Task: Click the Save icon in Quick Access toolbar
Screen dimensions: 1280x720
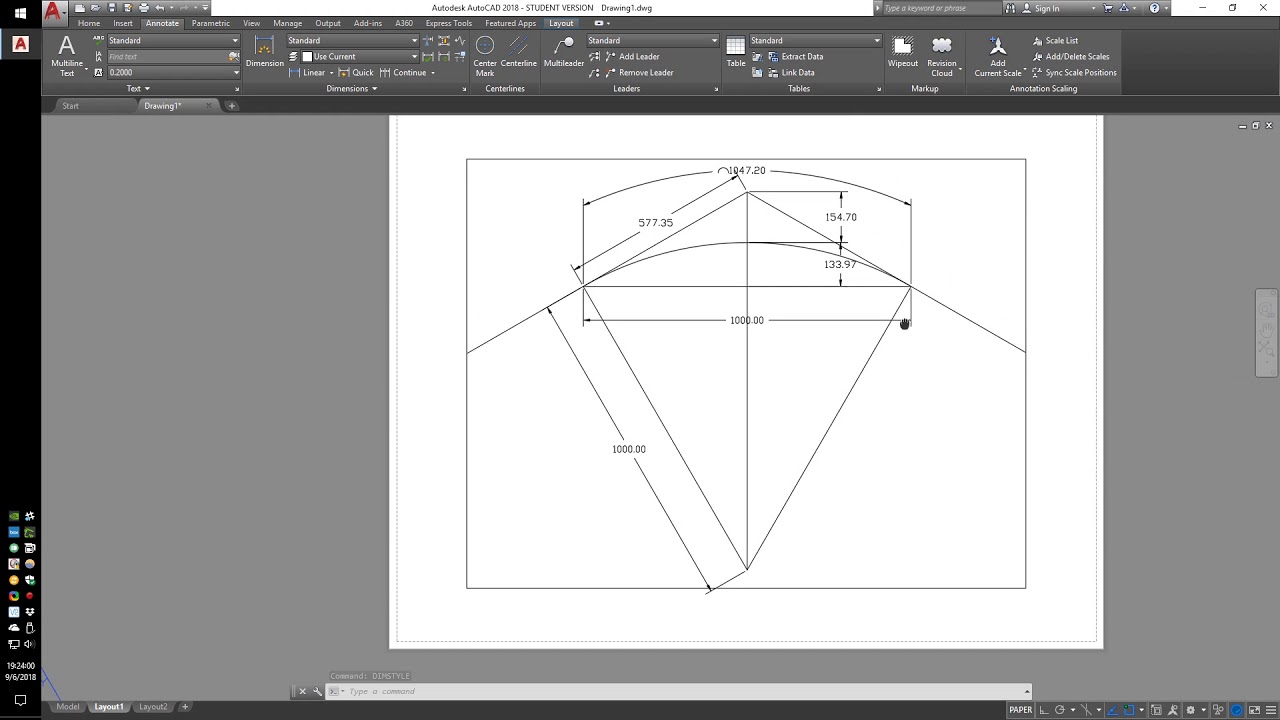Action: tap(112, 8)
